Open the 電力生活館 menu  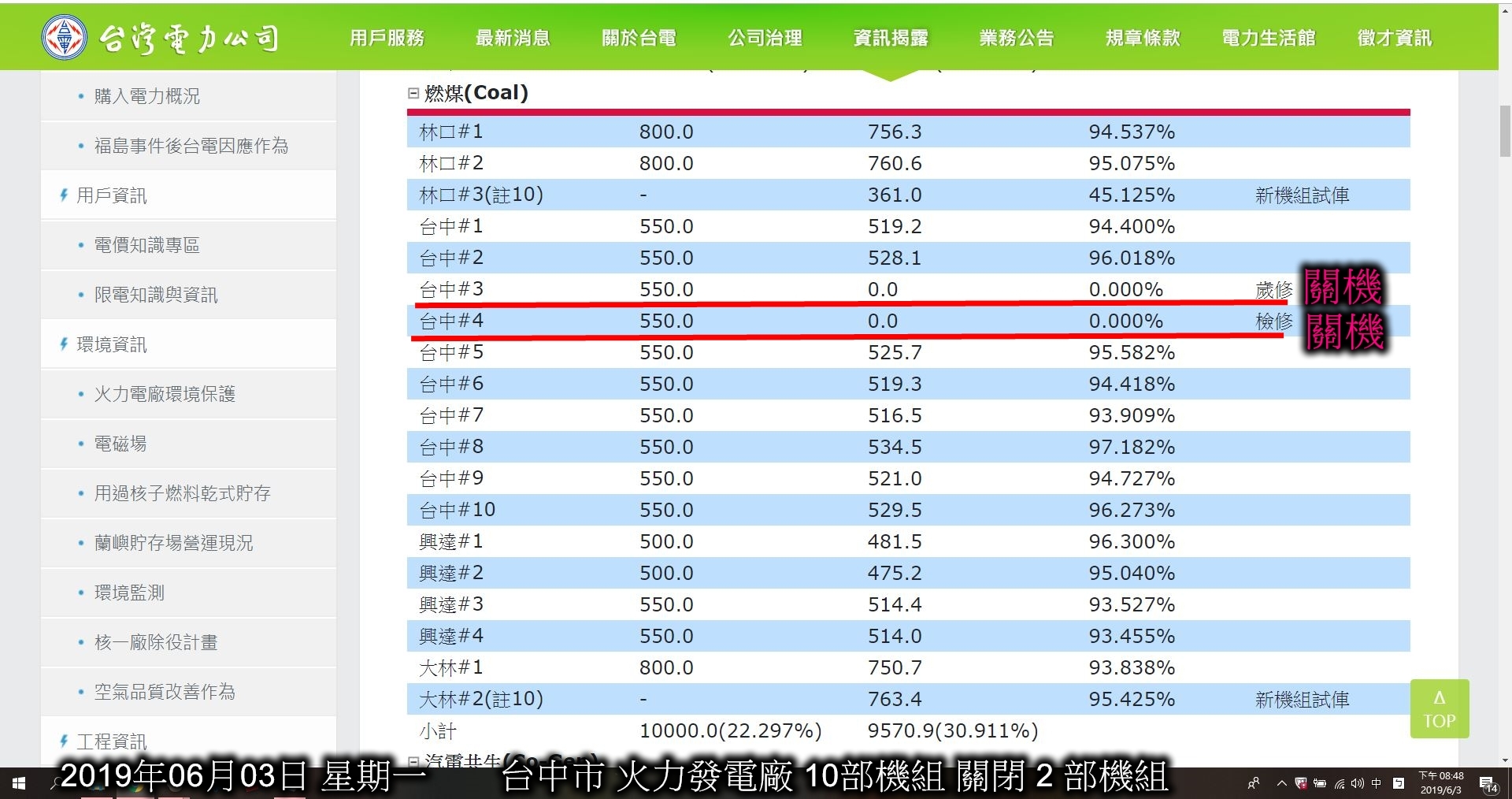[1269, 38]
